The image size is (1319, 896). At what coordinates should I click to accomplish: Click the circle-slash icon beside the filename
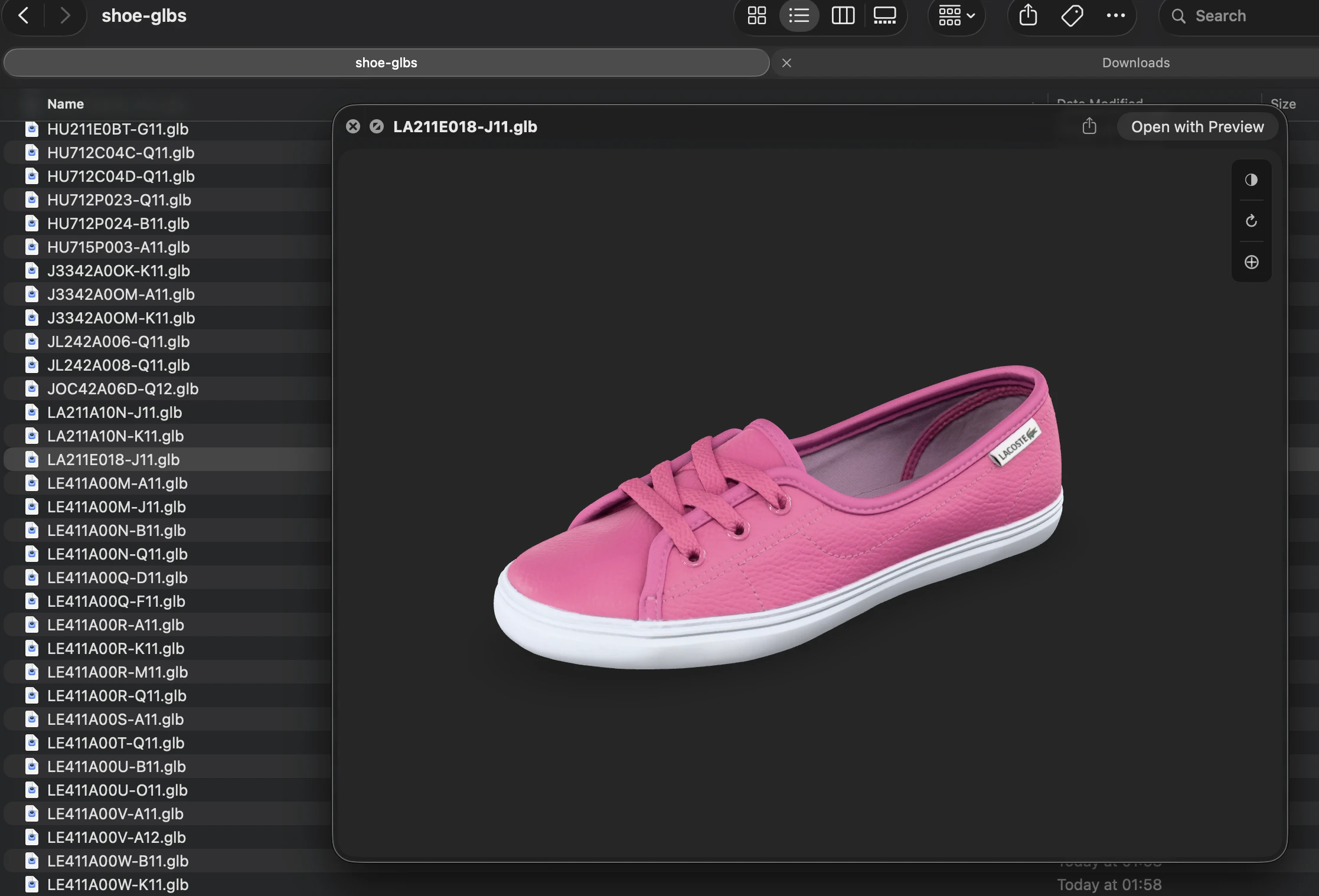pos(377,126)
